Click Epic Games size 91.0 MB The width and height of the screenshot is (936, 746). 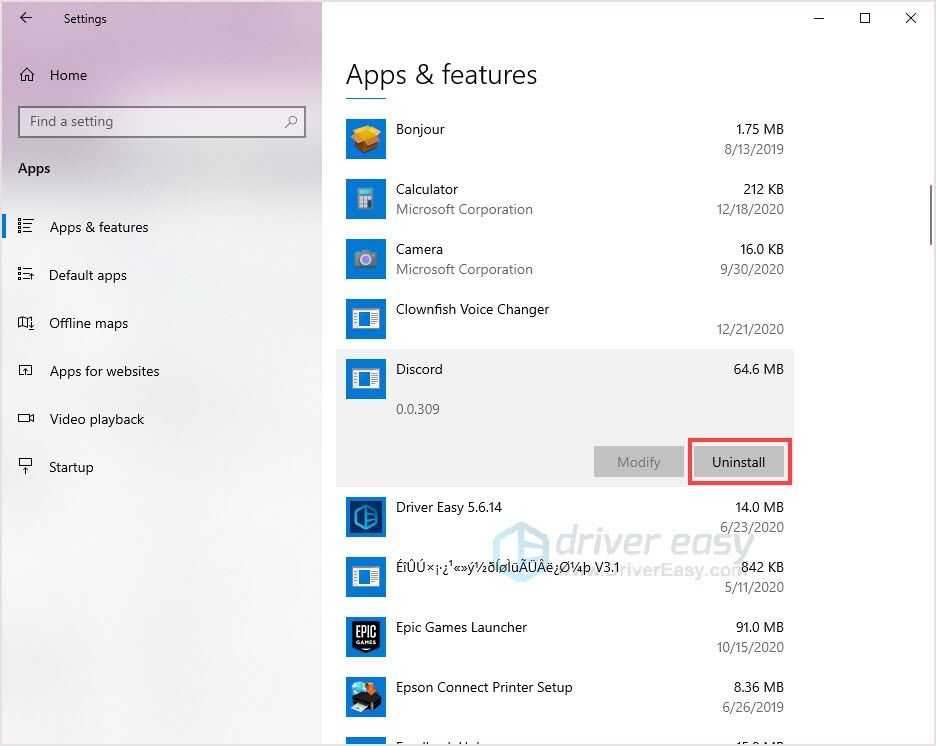tap(759, 627)
